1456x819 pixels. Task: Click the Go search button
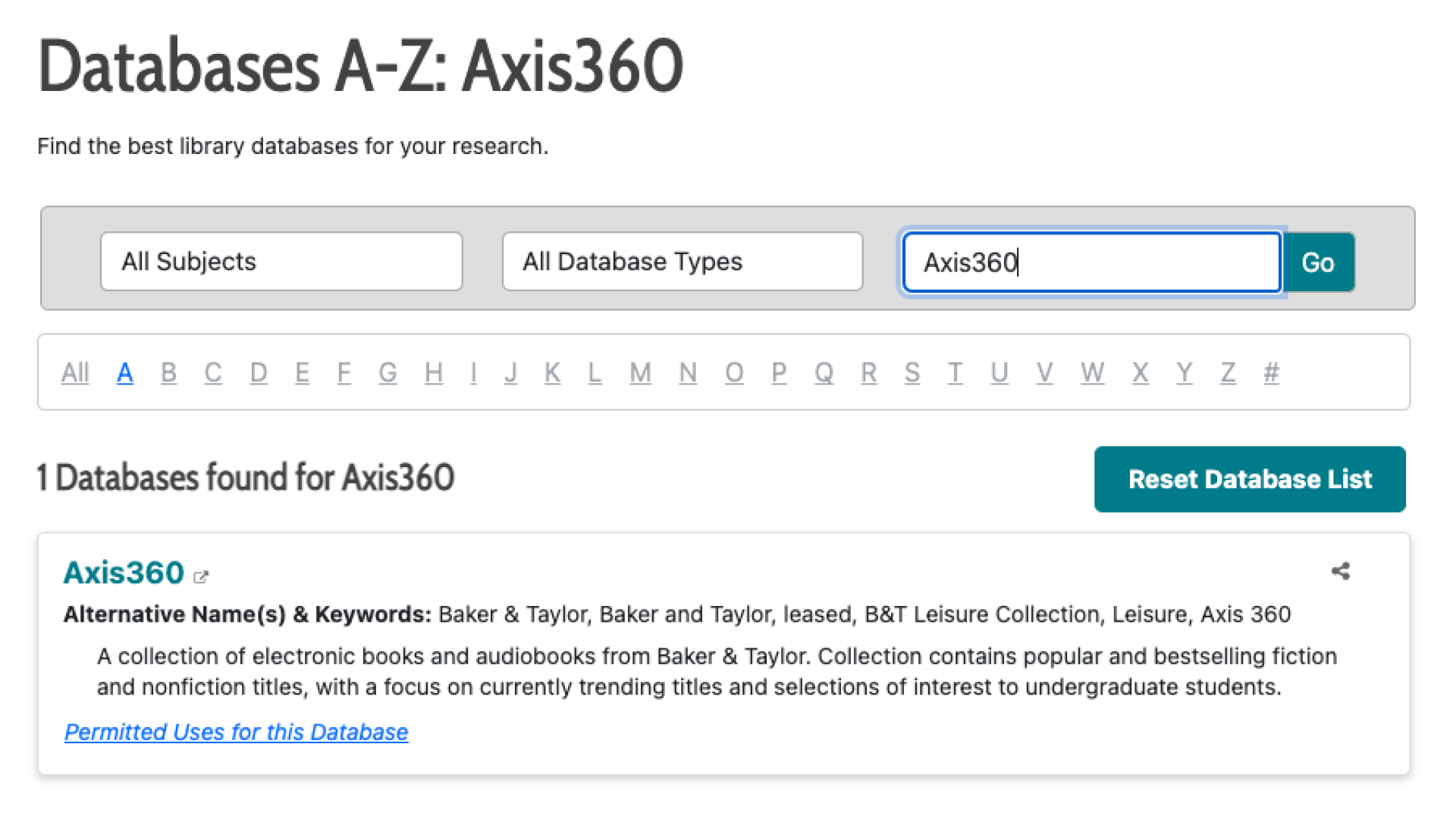coord(1319,262)
